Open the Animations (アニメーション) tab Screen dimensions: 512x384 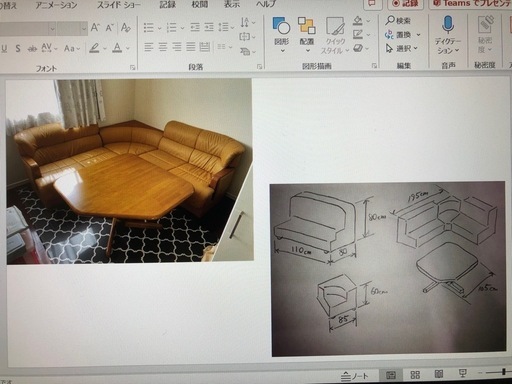pyautogui.click(x=56, y=5)
